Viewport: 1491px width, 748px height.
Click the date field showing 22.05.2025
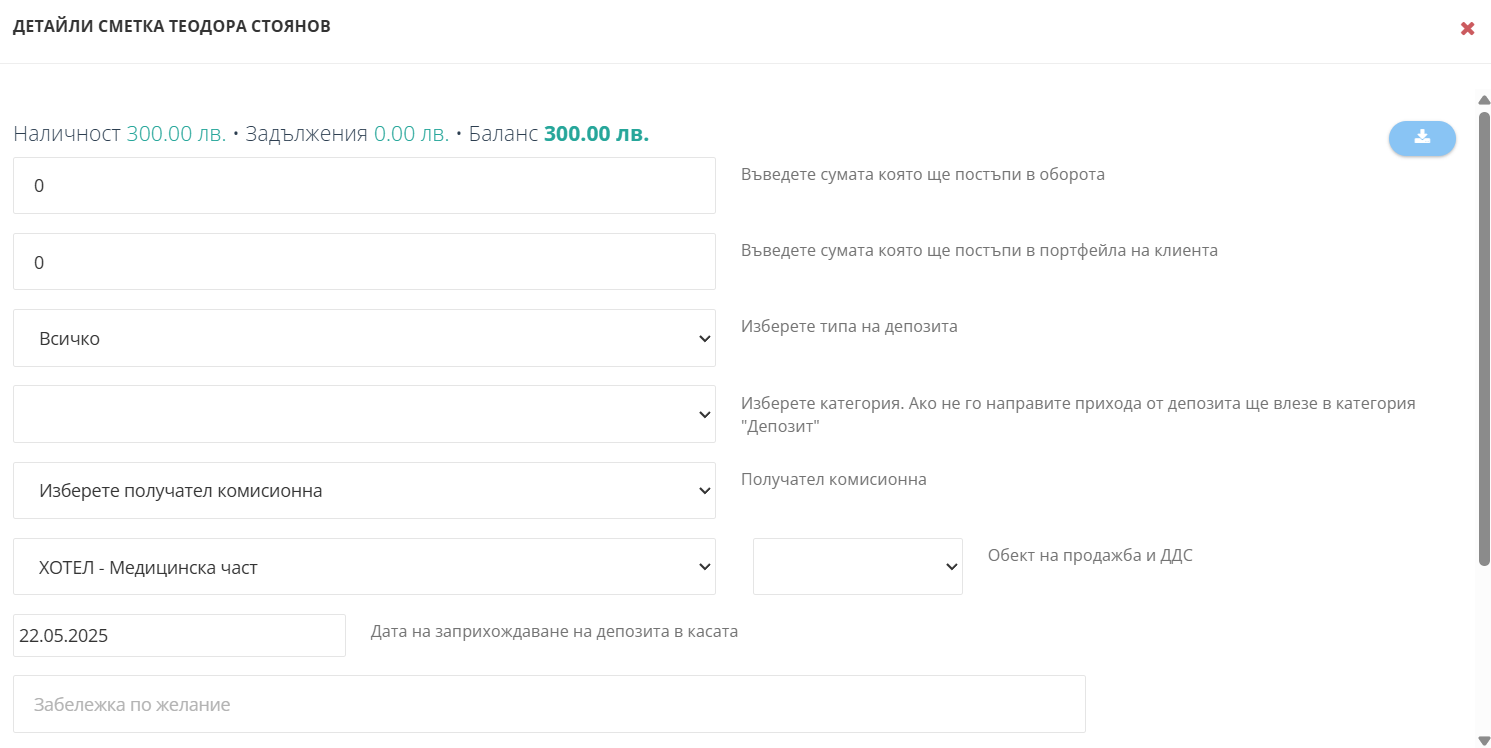click(x=179, y=635)
